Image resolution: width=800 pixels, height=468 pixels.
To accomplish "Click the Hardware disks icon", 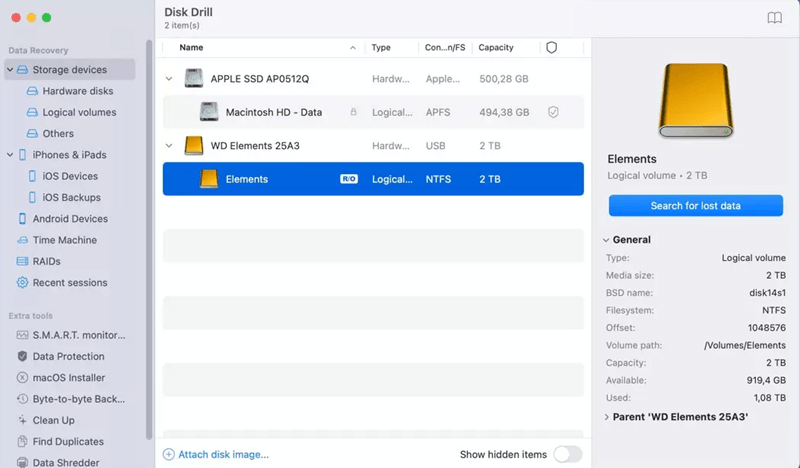I will pos(32,91).
